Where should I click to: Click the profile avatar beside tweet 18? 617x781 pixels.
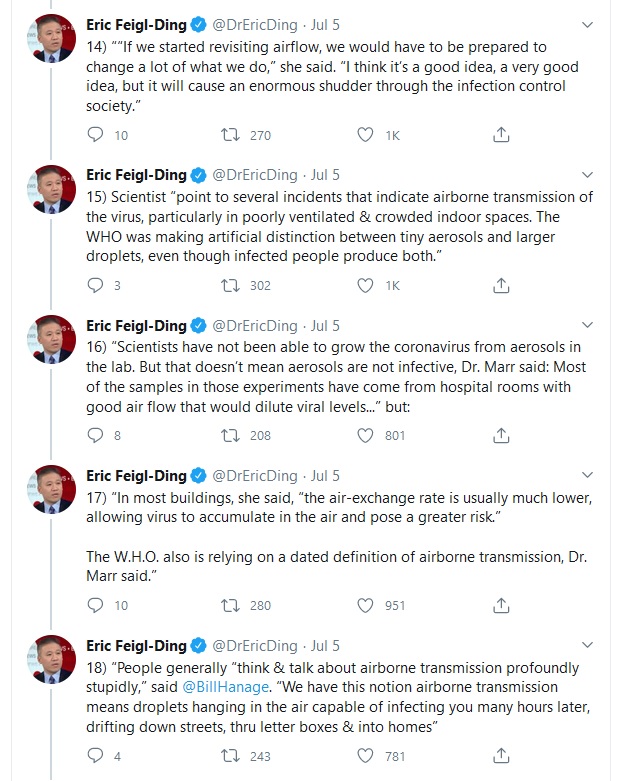tap(52, 660)
